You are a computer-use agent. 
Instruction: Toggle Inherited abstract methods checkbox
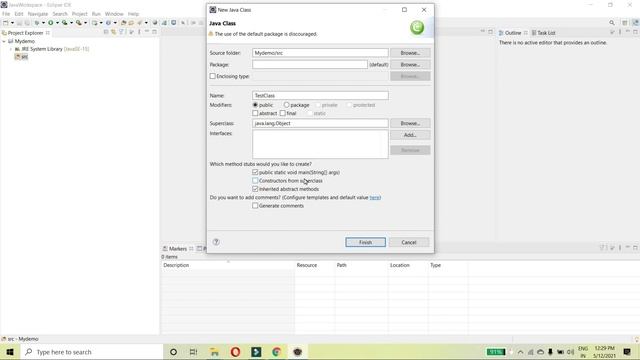[256, 189]
